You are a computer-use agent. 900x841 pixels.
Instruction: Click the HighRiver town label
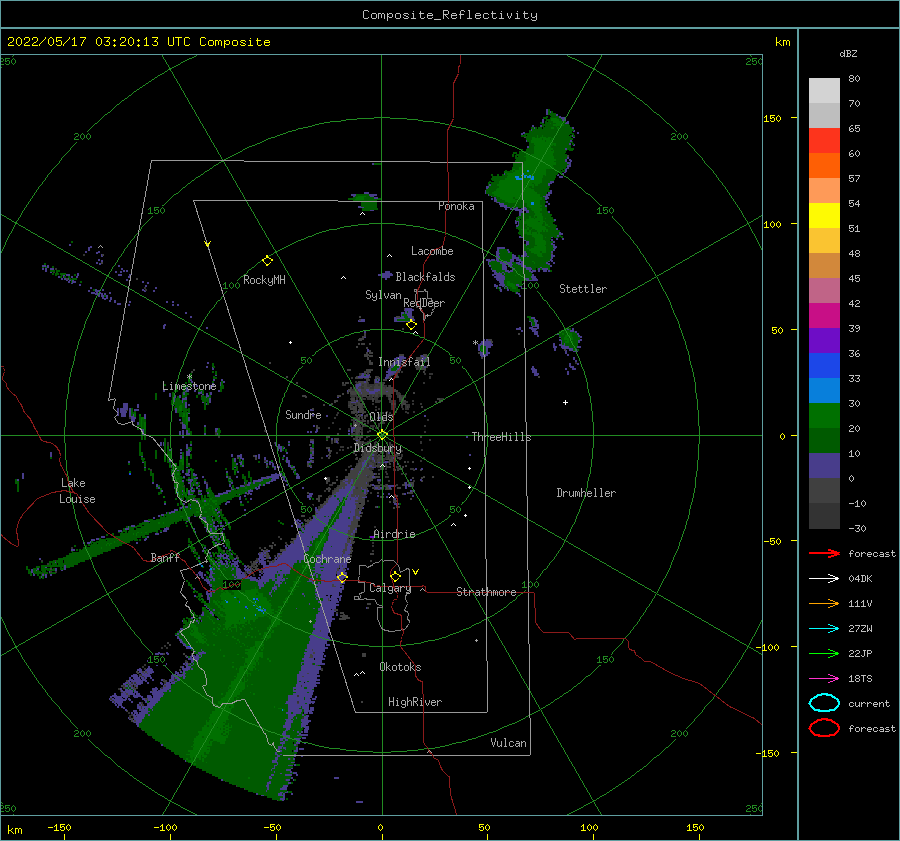[415, 702]
